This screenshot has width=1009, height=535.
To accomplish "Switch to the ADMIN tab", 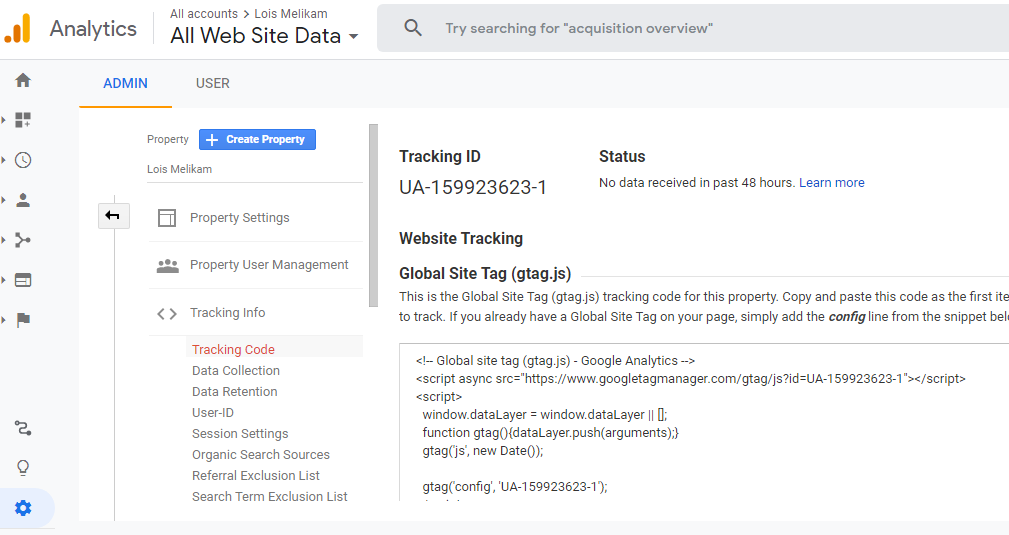I will pyautogui.click(x=125, y=83).
